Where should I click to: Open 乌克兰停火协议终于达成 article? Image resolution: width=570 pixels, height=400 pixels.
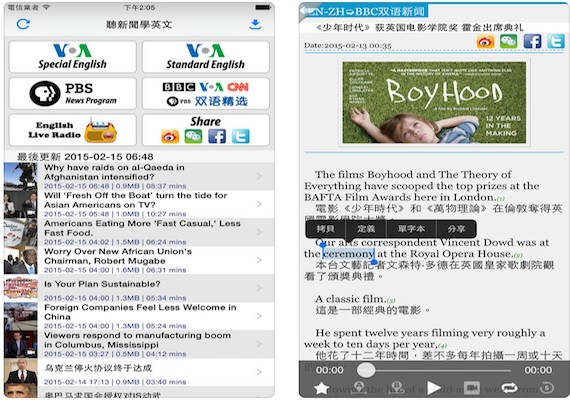[x=139, y=372]
